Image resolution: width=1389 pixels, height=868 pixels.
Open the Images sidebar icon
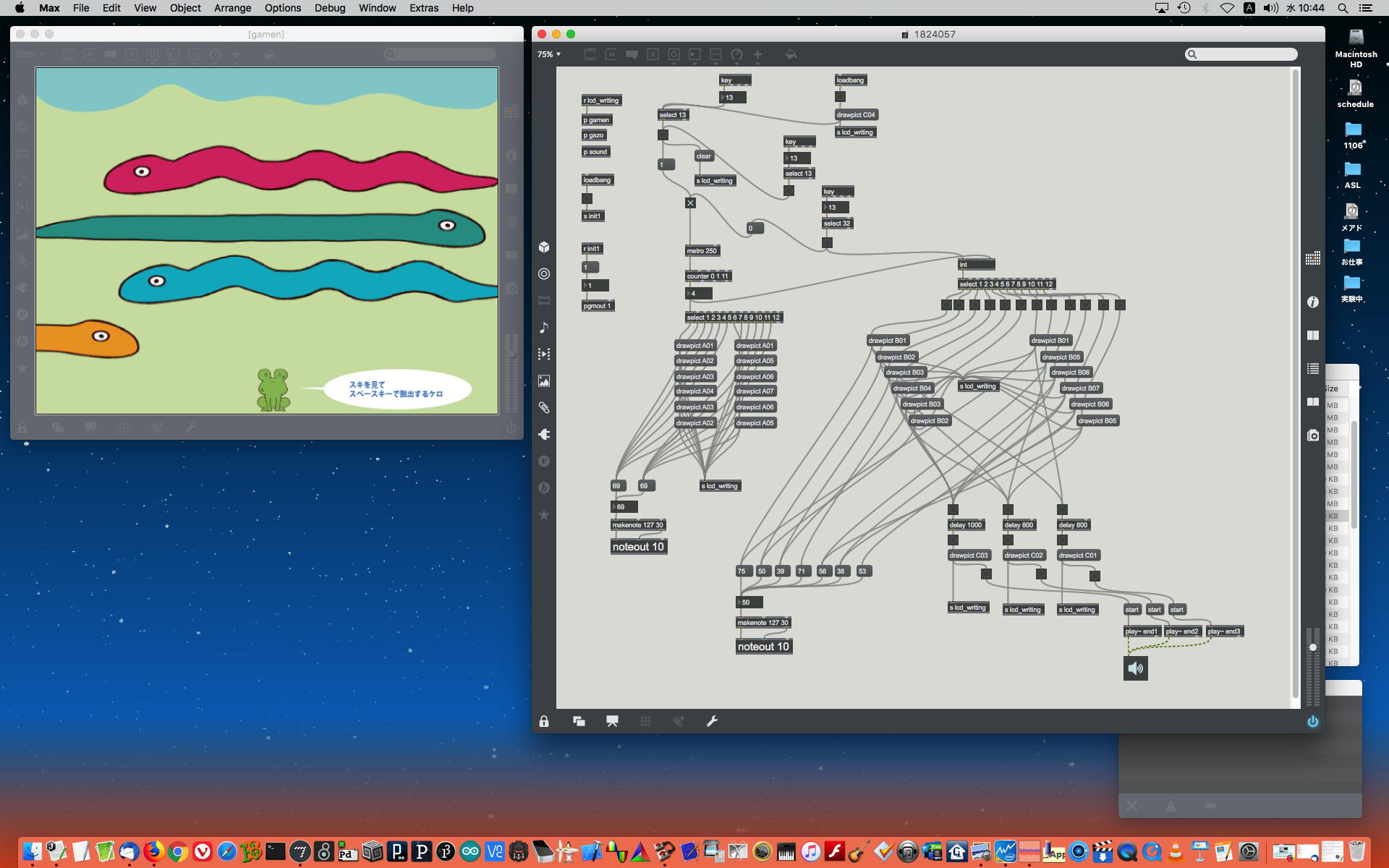544,381
